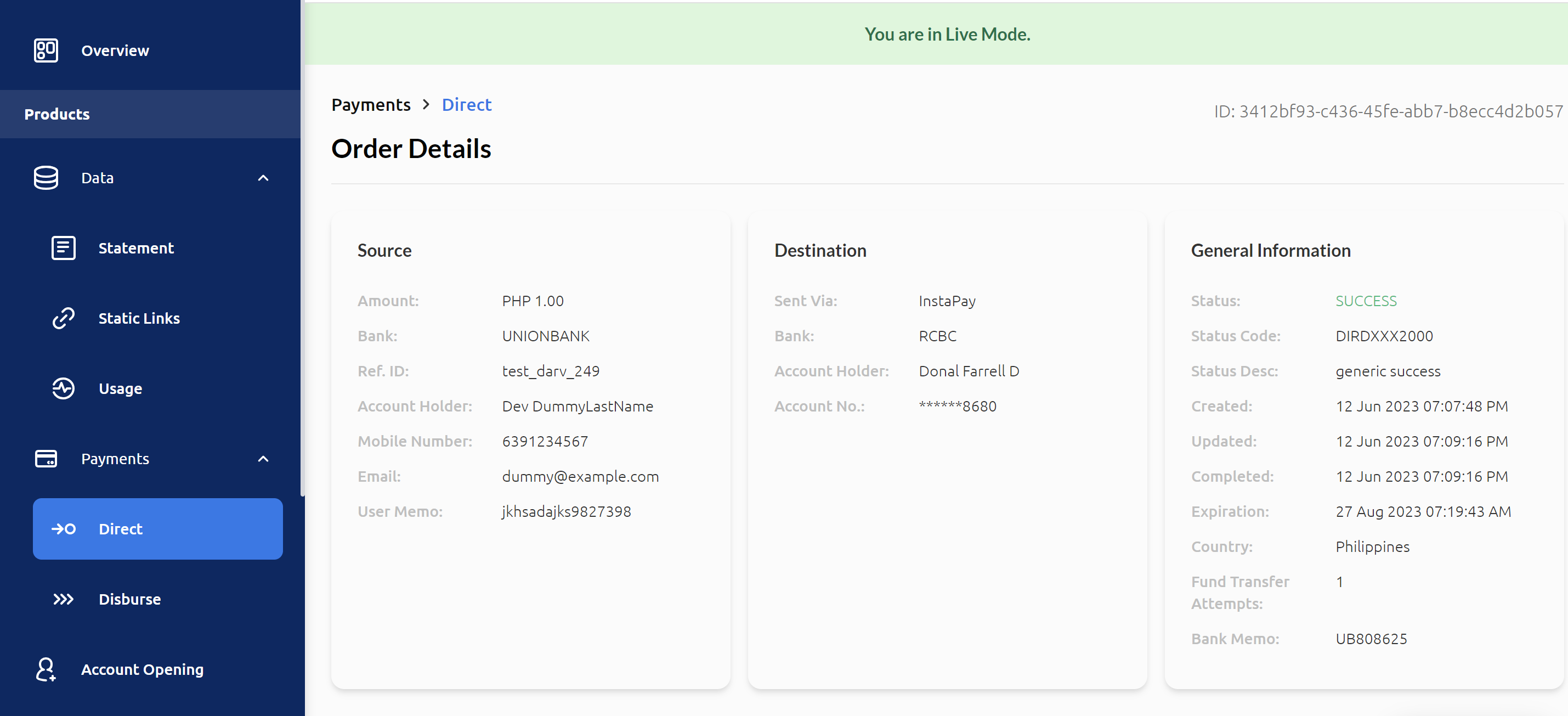Click the Payments card icon
The image size is (1568, 716).
click(46, 459)
